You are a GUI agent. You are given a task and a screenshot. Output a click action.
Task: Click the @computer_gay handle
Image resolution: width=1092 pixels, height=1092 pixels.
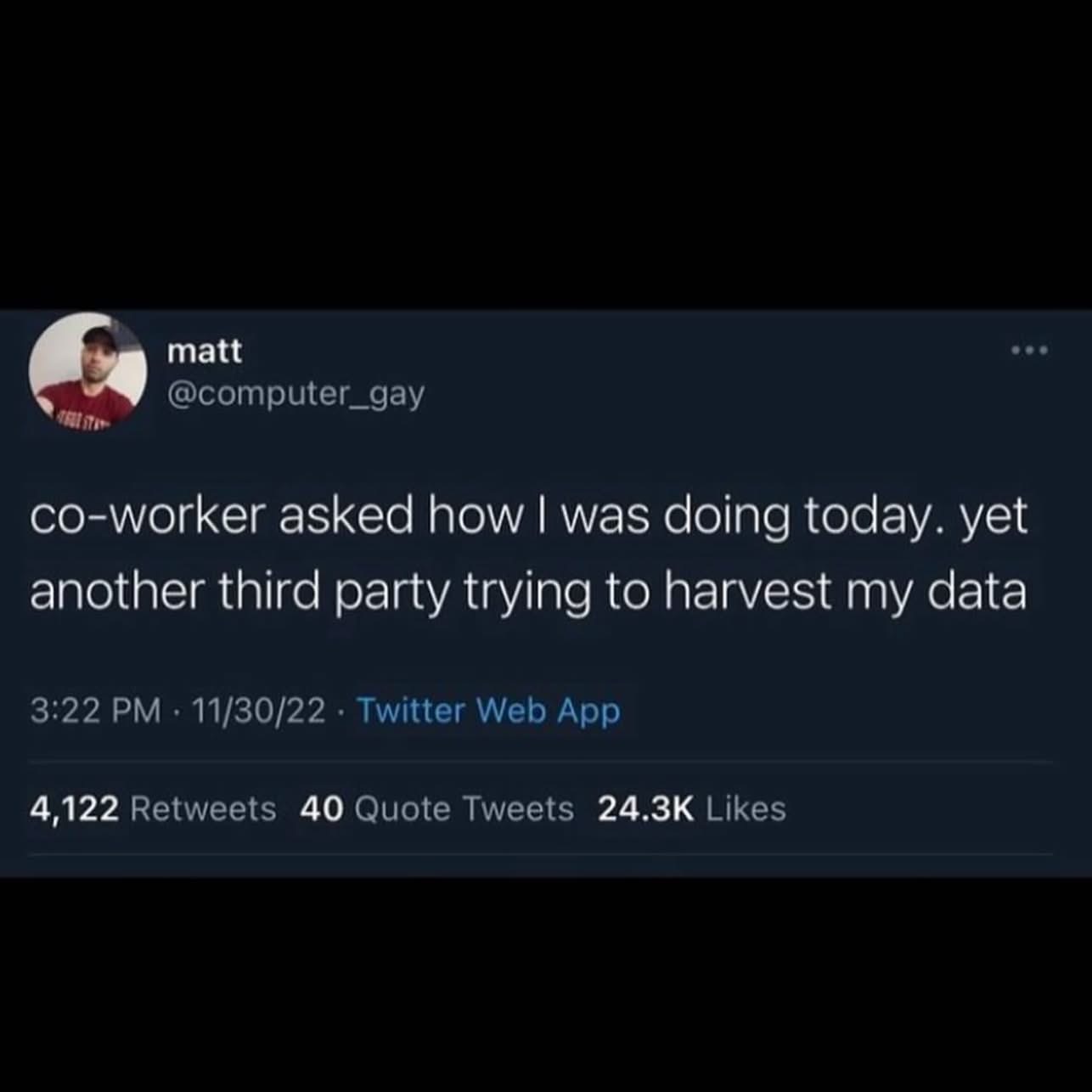pyautogui.click(x=296, y=394)
